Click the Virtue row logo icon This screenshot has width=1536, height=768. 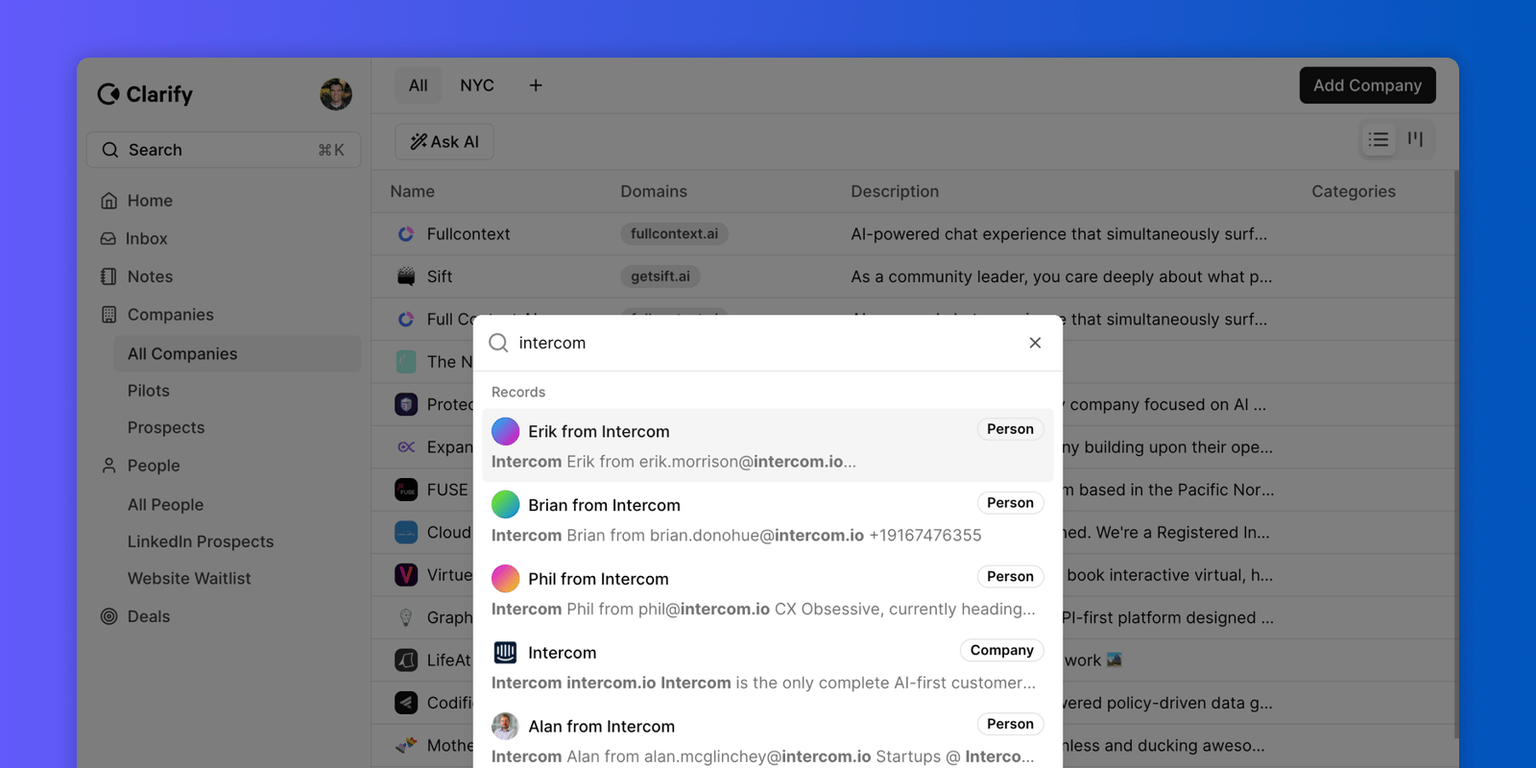(x=406, y=575)
